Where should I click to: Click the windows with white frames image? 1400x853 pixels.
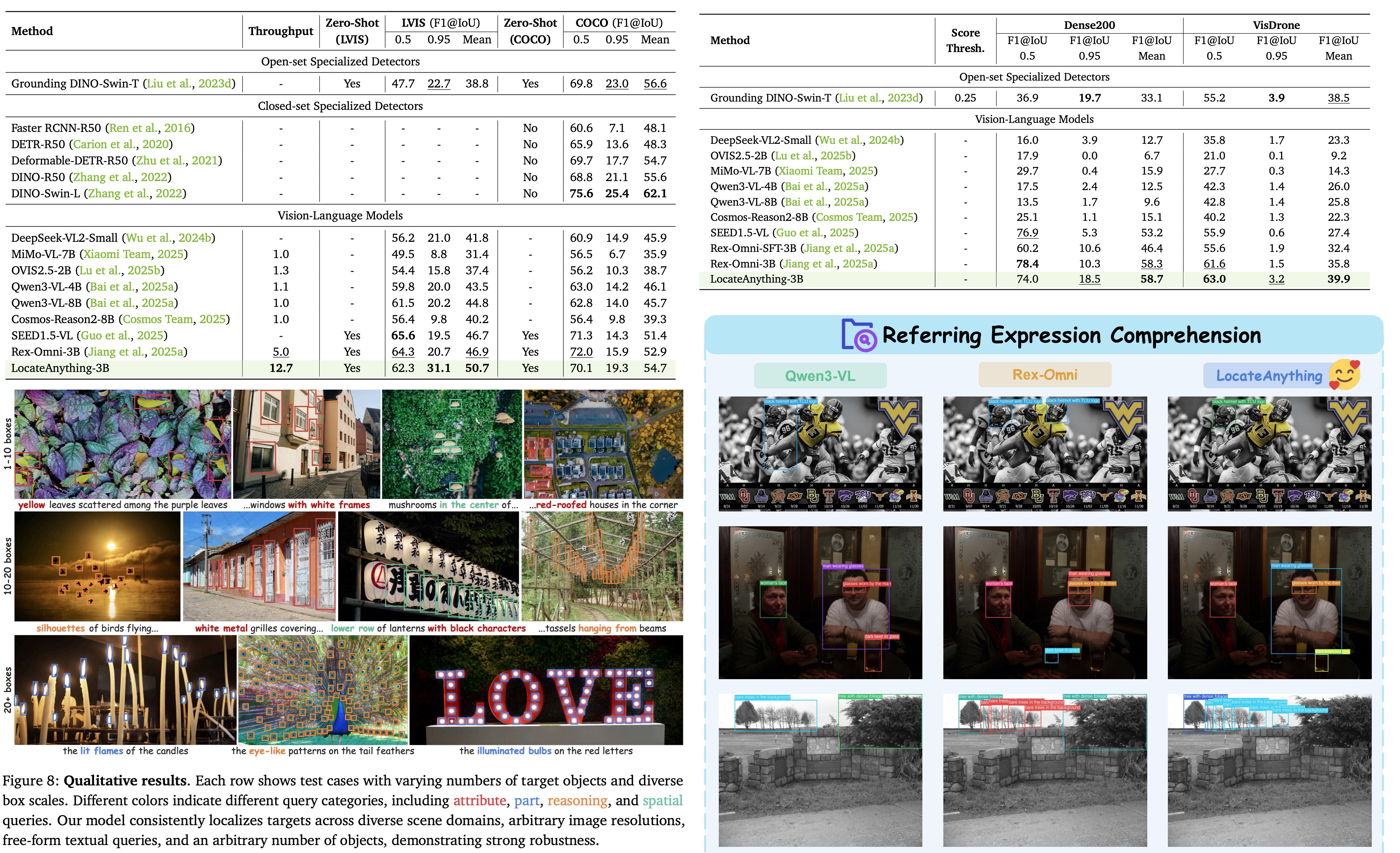[307, 444]
